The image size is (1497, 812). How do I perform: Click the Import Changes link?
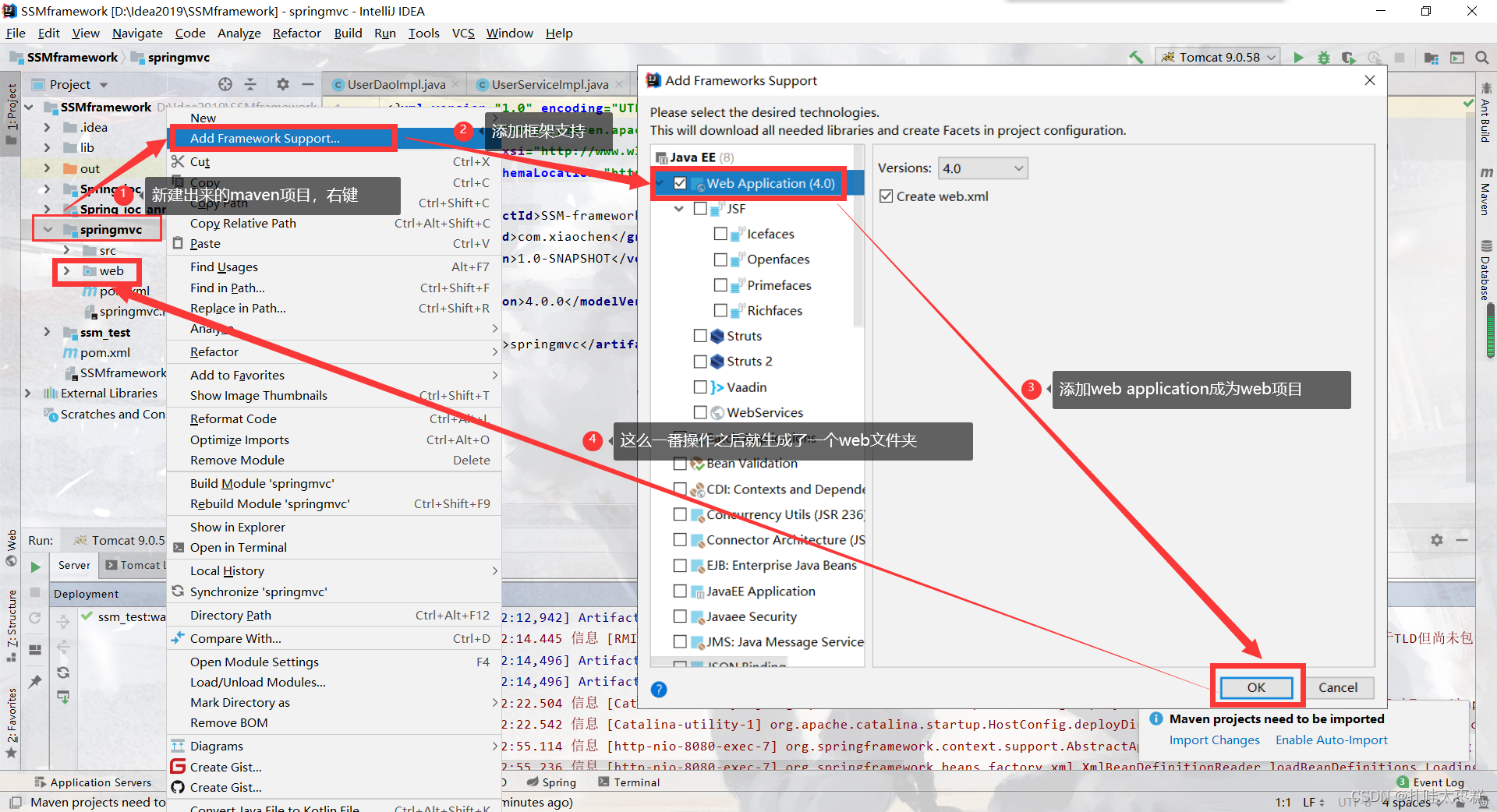(x=1214, y=740)
